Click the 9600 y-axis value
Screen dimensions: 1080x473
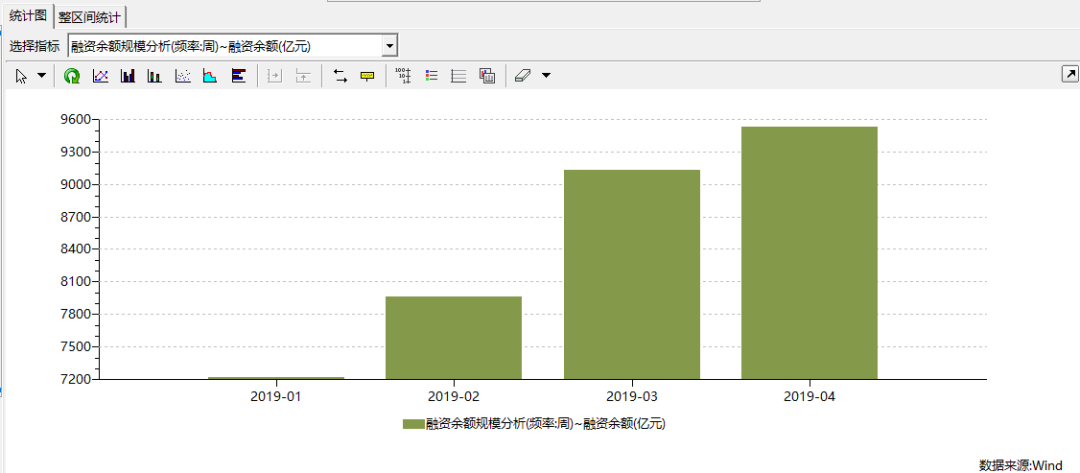point(76,120)
